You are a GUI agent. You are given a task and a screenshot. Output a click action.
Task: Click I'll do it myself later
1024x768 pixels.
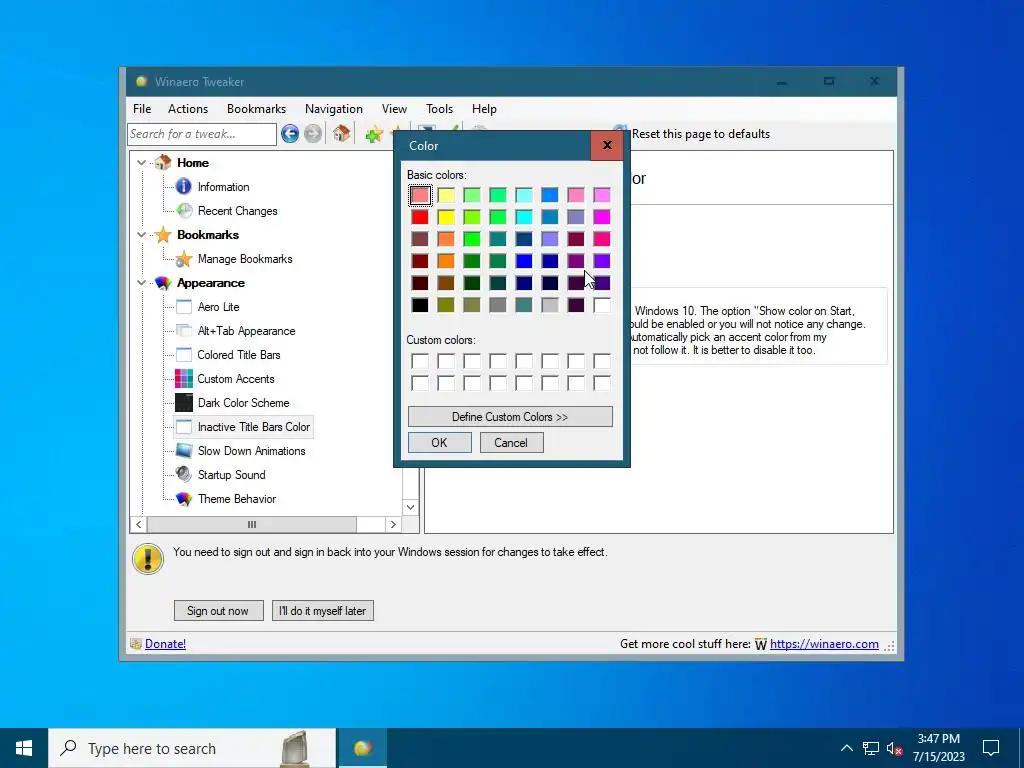(323, 611)
